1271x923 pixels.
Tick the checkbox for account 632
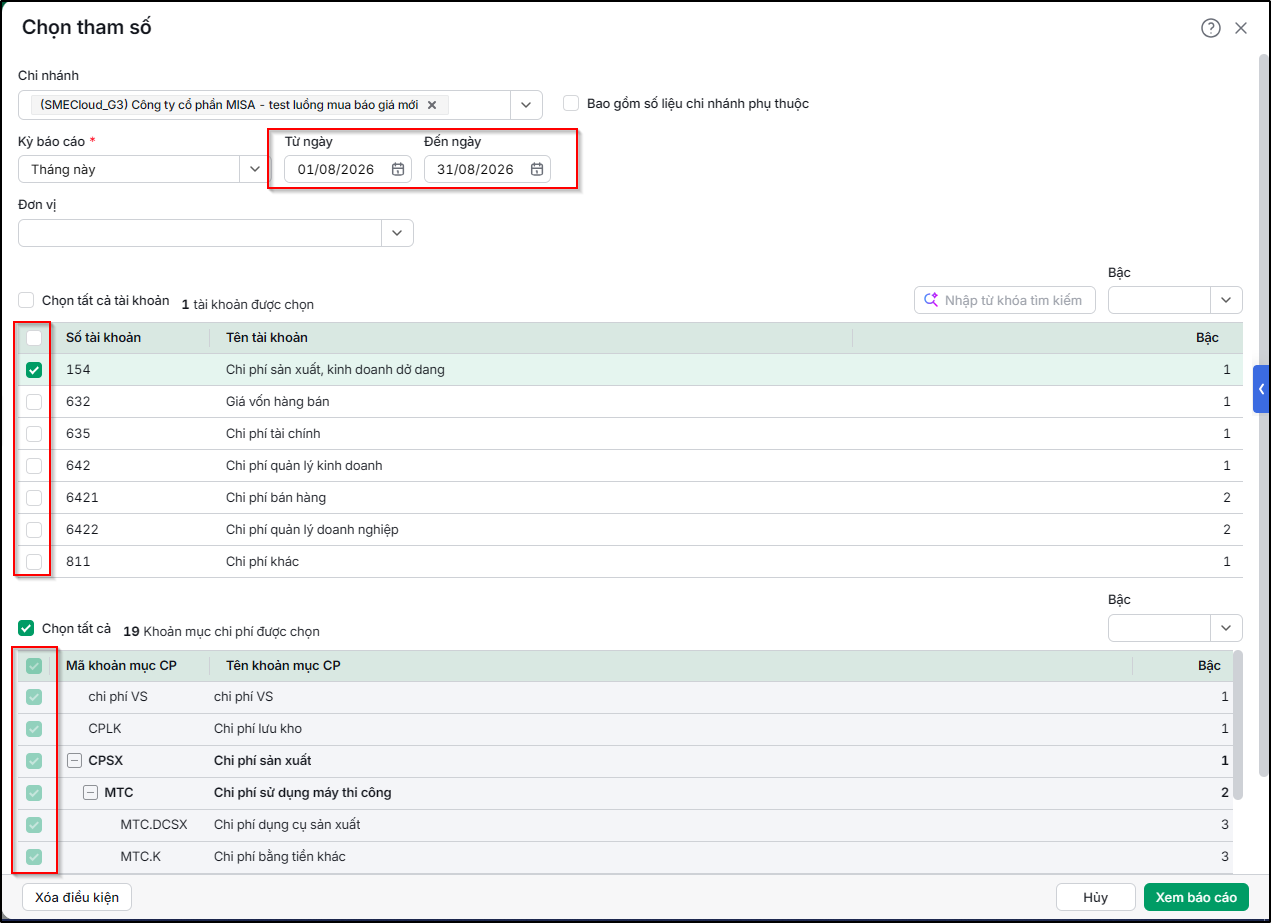34,401
